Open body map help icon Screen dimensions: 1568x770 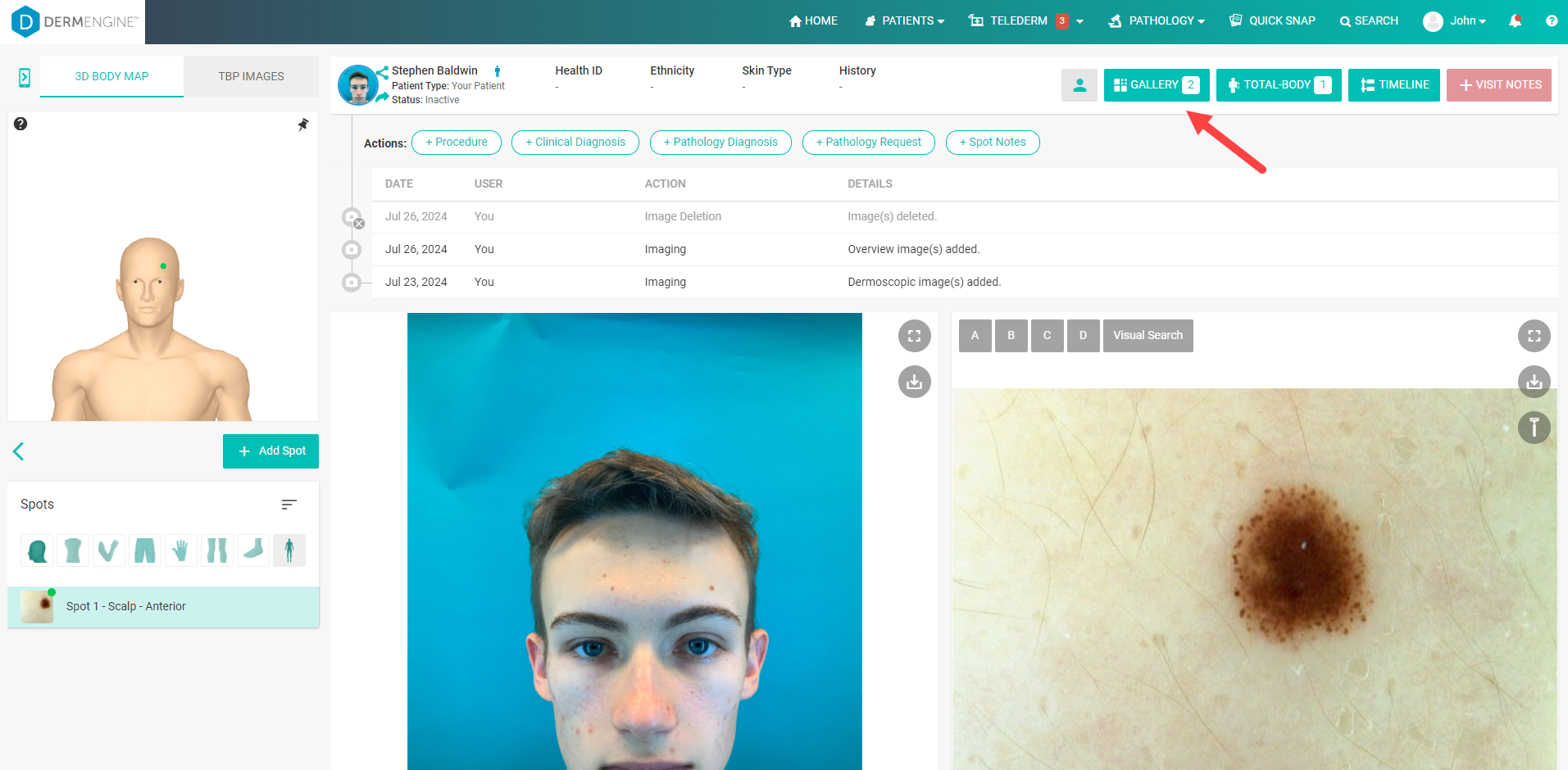[20, 124]
